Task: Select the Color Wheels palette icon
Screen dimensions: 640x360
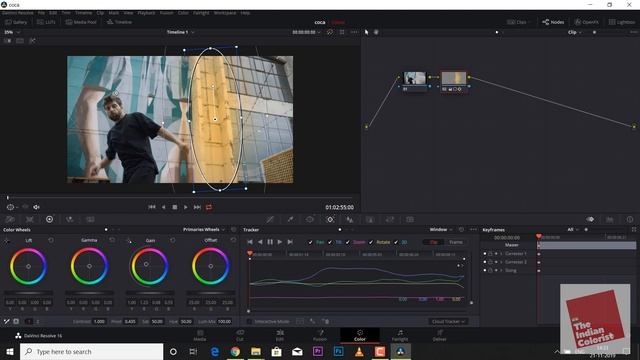Action: coord(49,220)
